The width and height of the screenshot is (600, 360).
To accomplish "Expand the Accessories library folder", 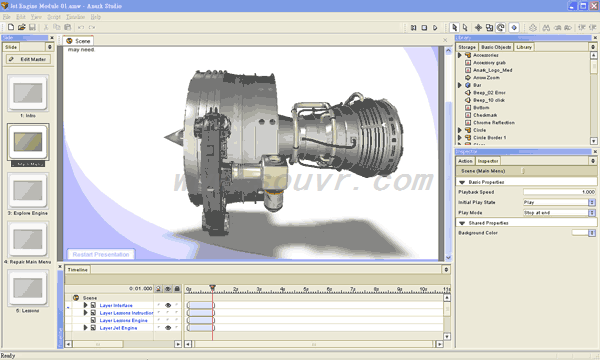I will (x=460, y=55).
